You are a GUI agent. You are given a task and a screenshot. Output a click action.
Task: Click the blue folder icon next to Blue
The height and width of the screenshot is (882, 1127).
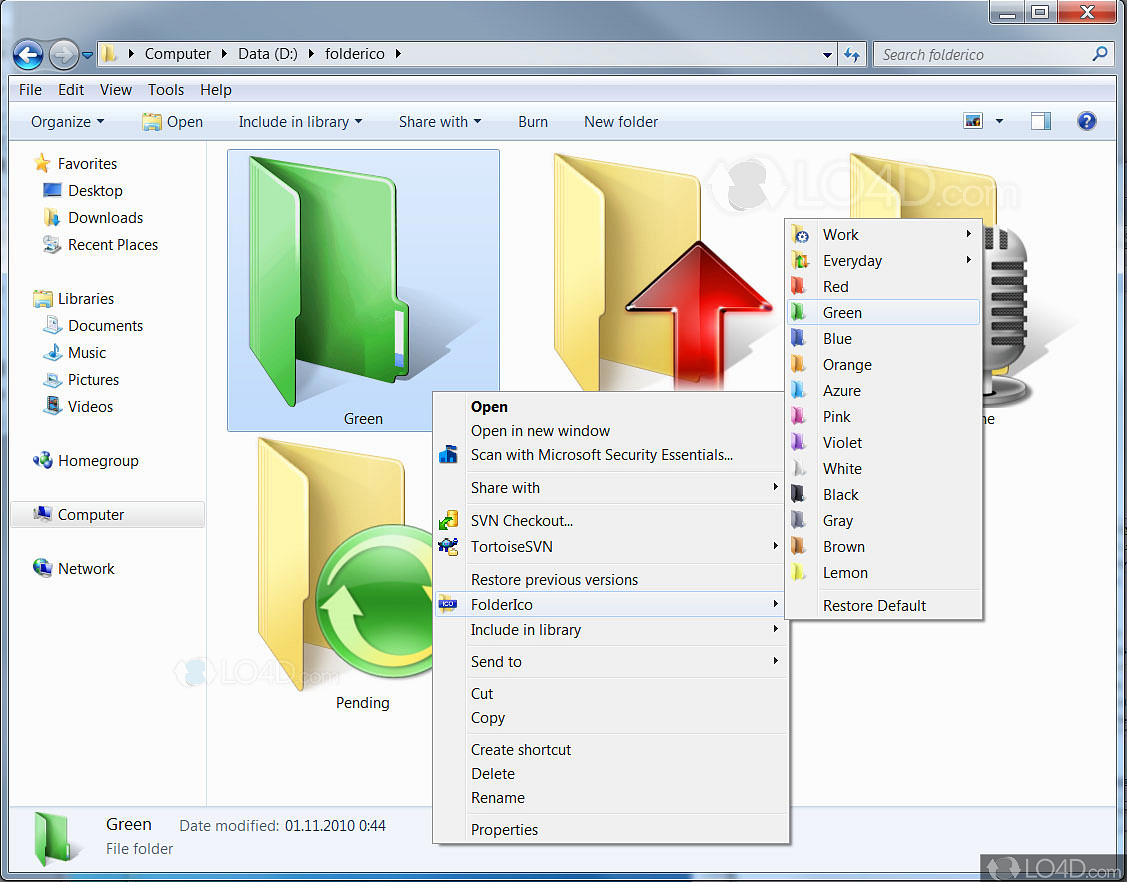click(x=798, y=339)
